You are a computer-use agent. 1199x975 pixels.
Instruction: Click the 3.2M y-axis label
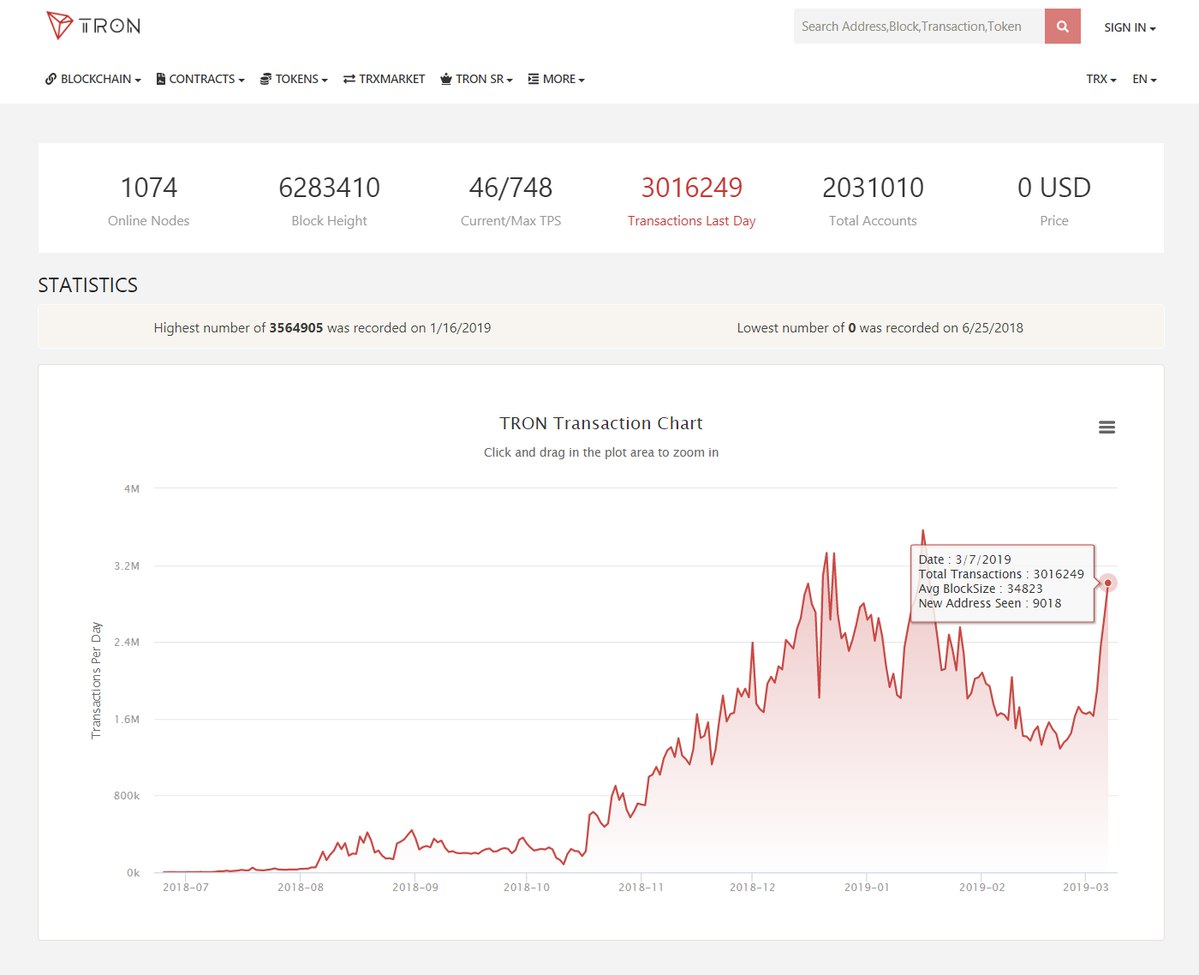coord(127,566)
